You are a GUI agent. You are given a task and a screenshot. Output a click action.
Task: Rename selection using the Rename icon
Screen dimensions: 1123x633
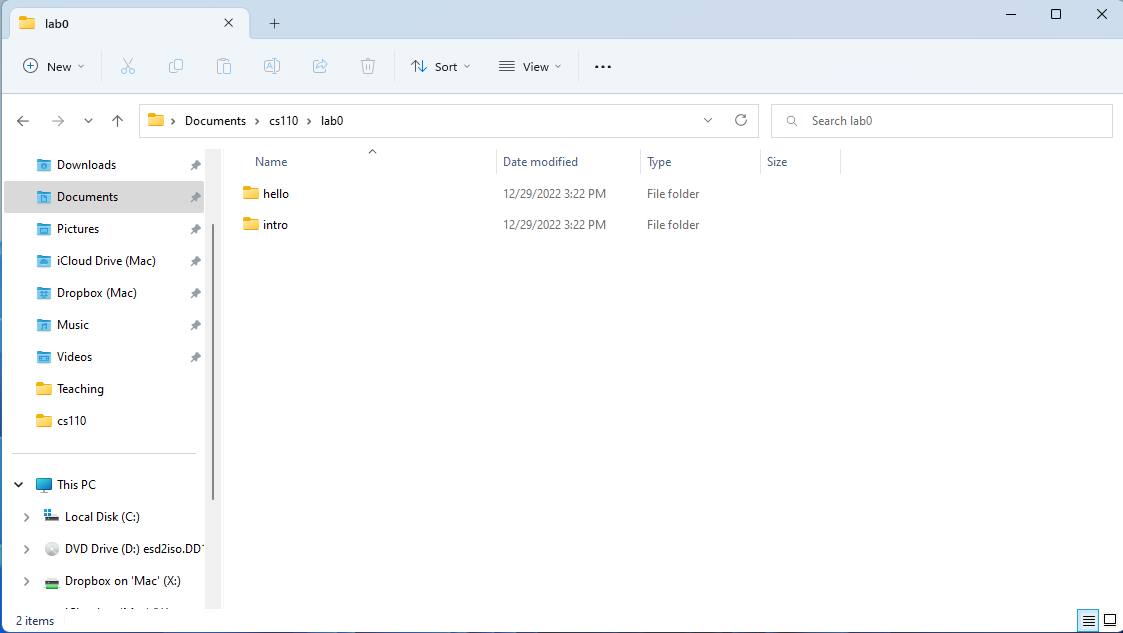pos(271,66)
